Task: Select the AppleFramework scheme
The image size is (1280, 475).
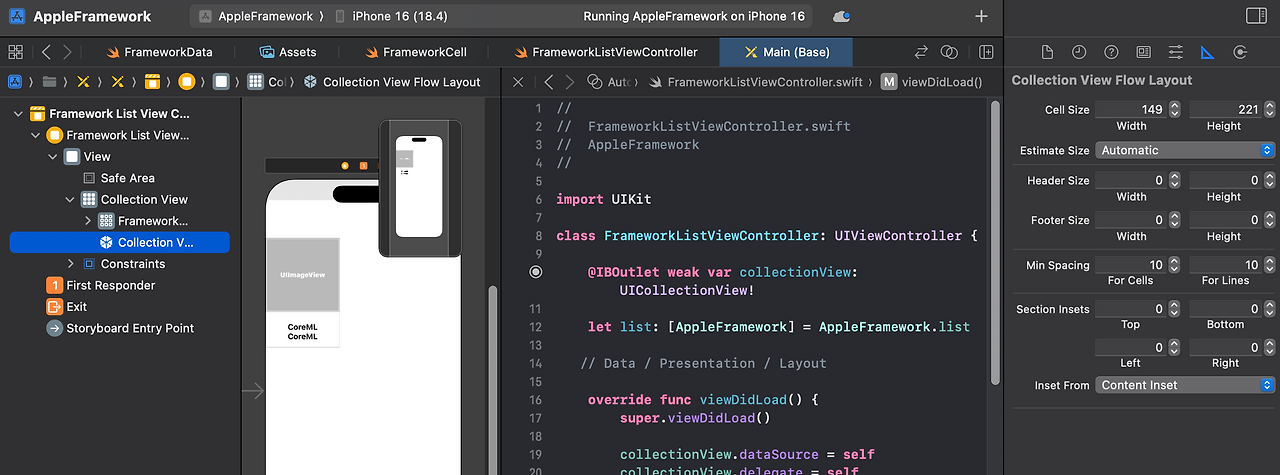Action: click(255, 17)
